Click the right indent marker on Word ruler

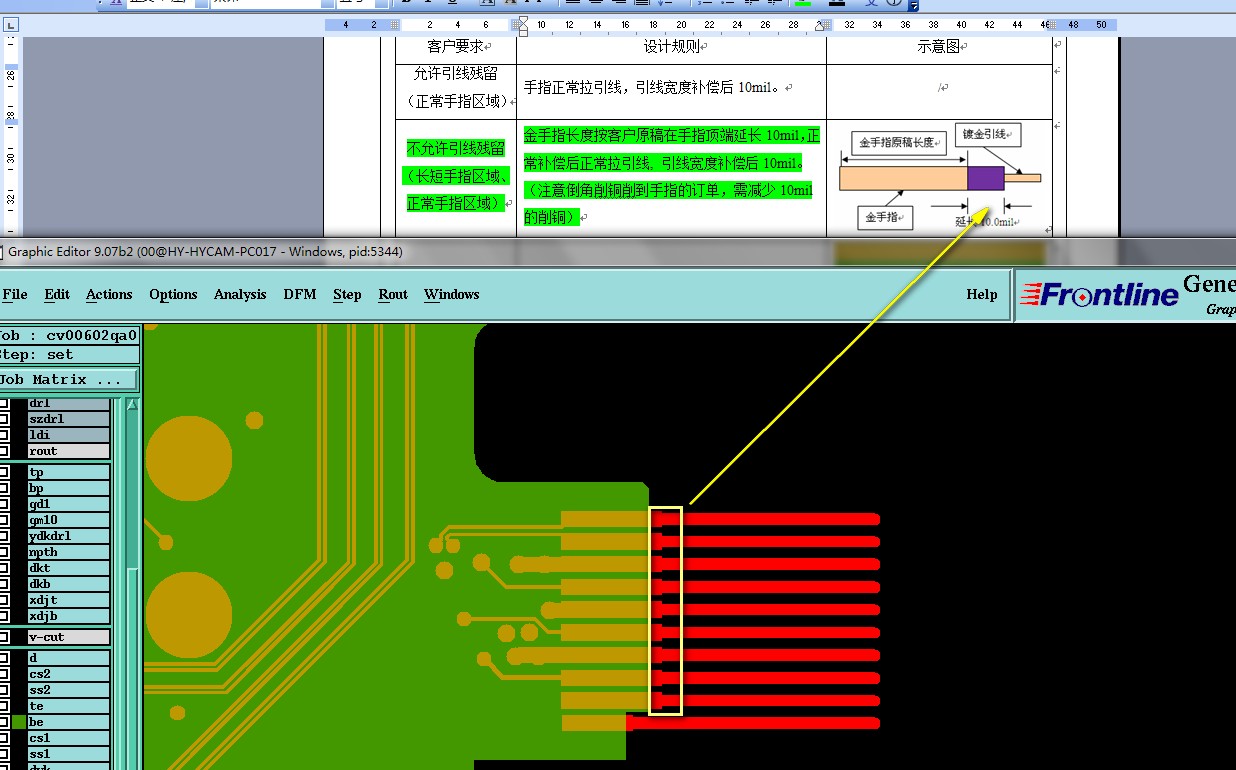(x=821, y=27)
